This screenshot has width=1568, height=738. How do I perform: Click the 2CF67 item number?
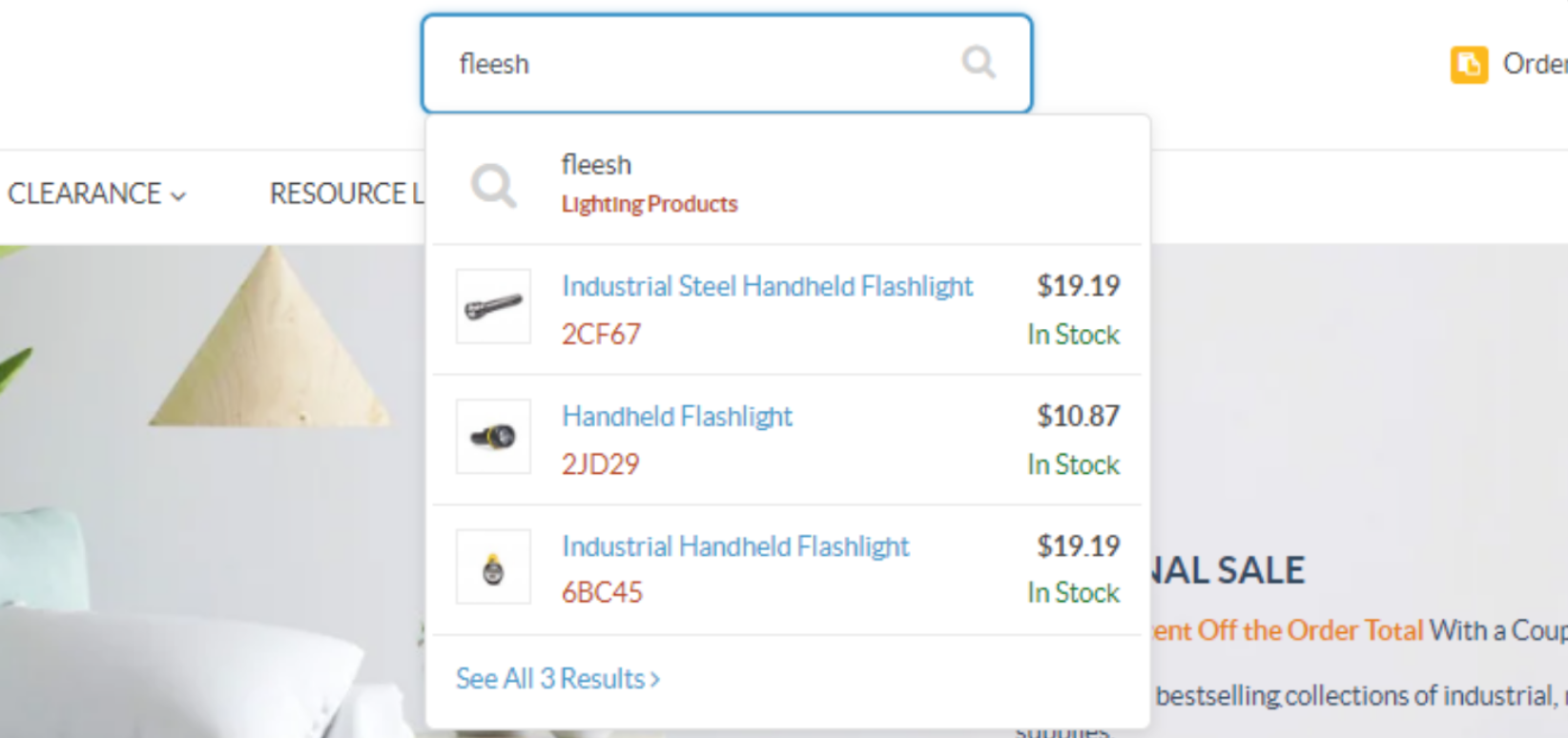click(x=601, y=335)
